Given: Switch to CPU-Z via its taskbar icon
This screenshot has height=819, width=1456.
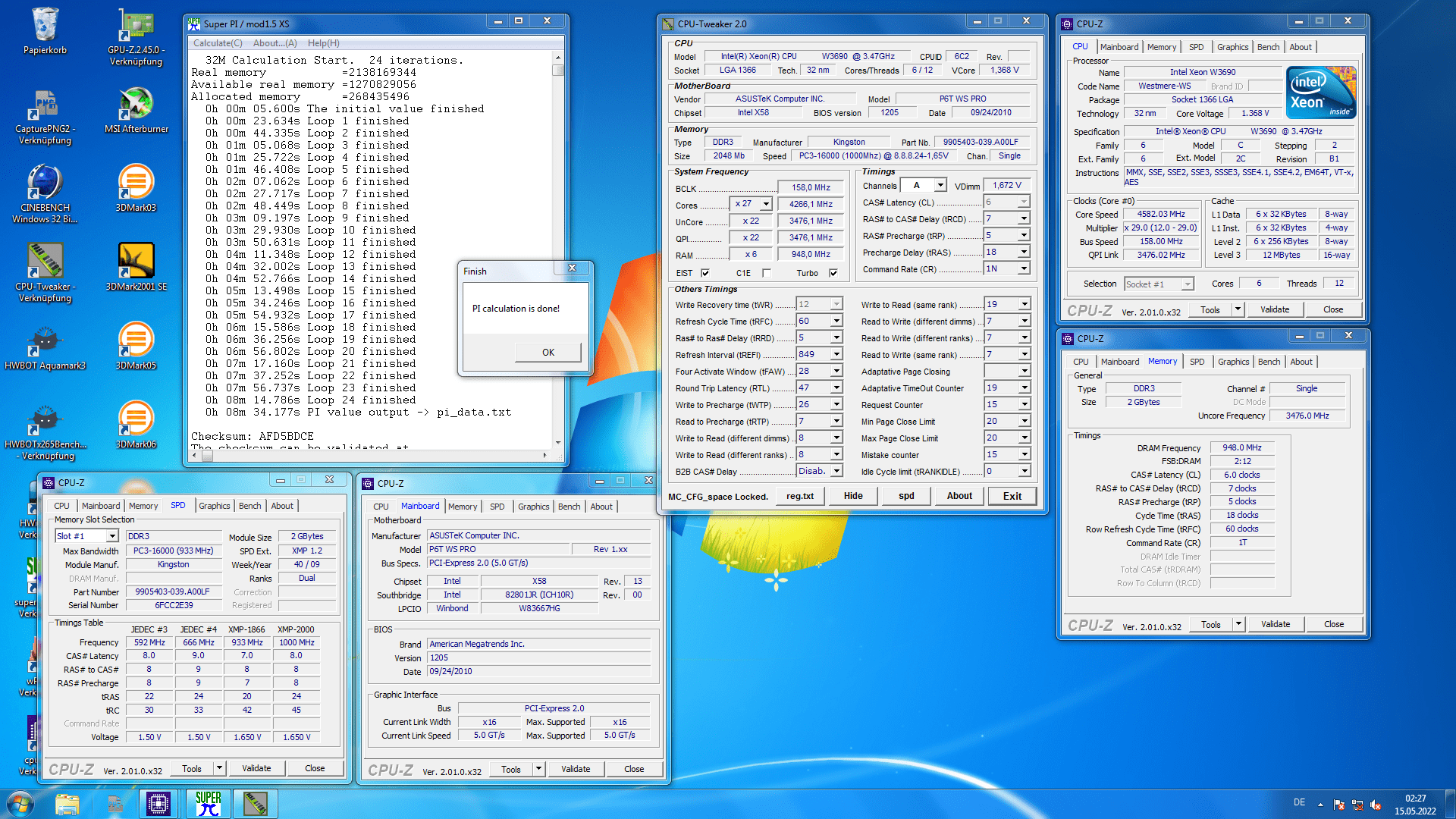Looking at the screenshot, I should coord(158,804).
